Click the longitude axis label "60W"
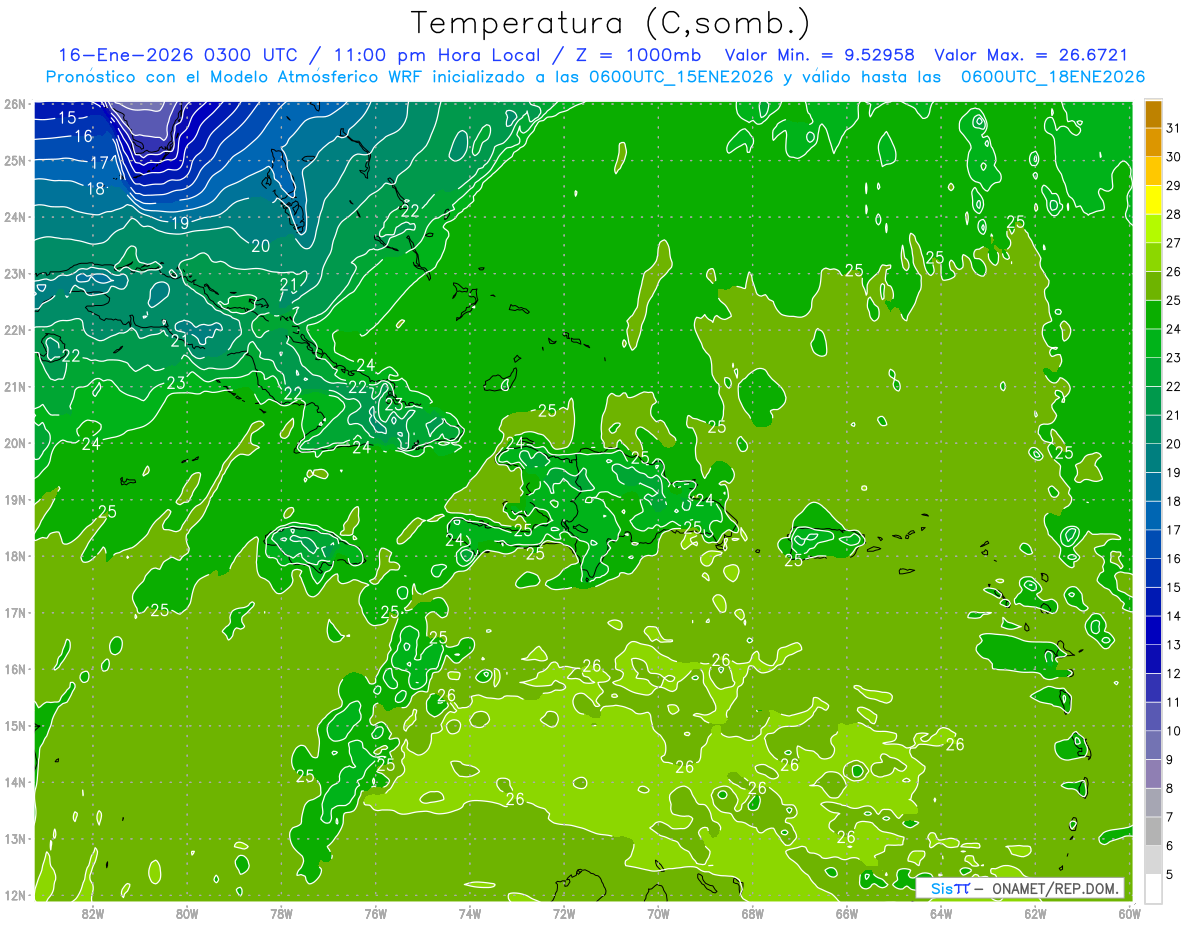Image resolution: width=1200 pixels, height=927 pixels. coord(1129,913)
